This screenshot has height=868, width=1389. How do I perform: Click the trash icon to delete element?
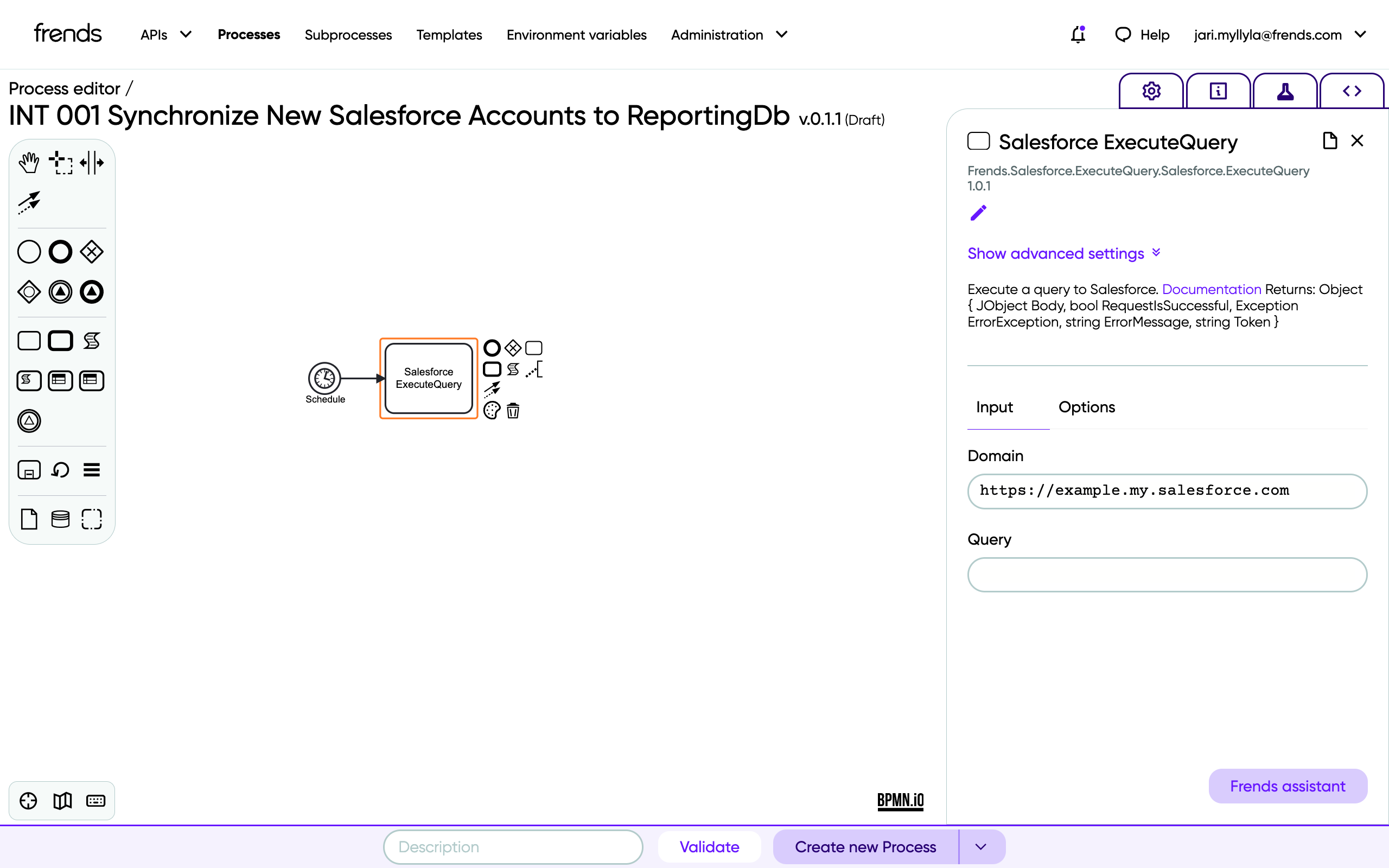(x=513, y=411)
